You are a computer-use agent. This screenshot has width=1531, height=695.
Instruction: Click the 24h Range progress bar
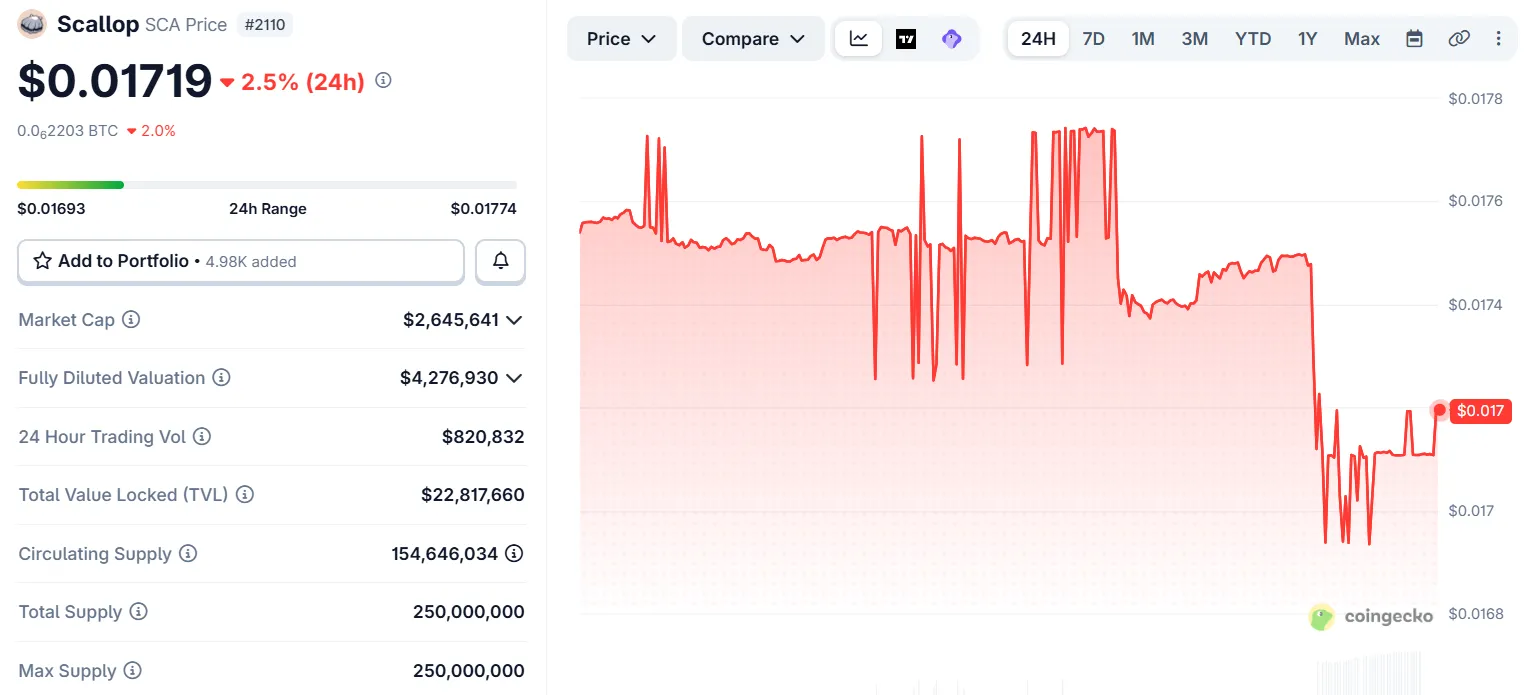[267, 185]
